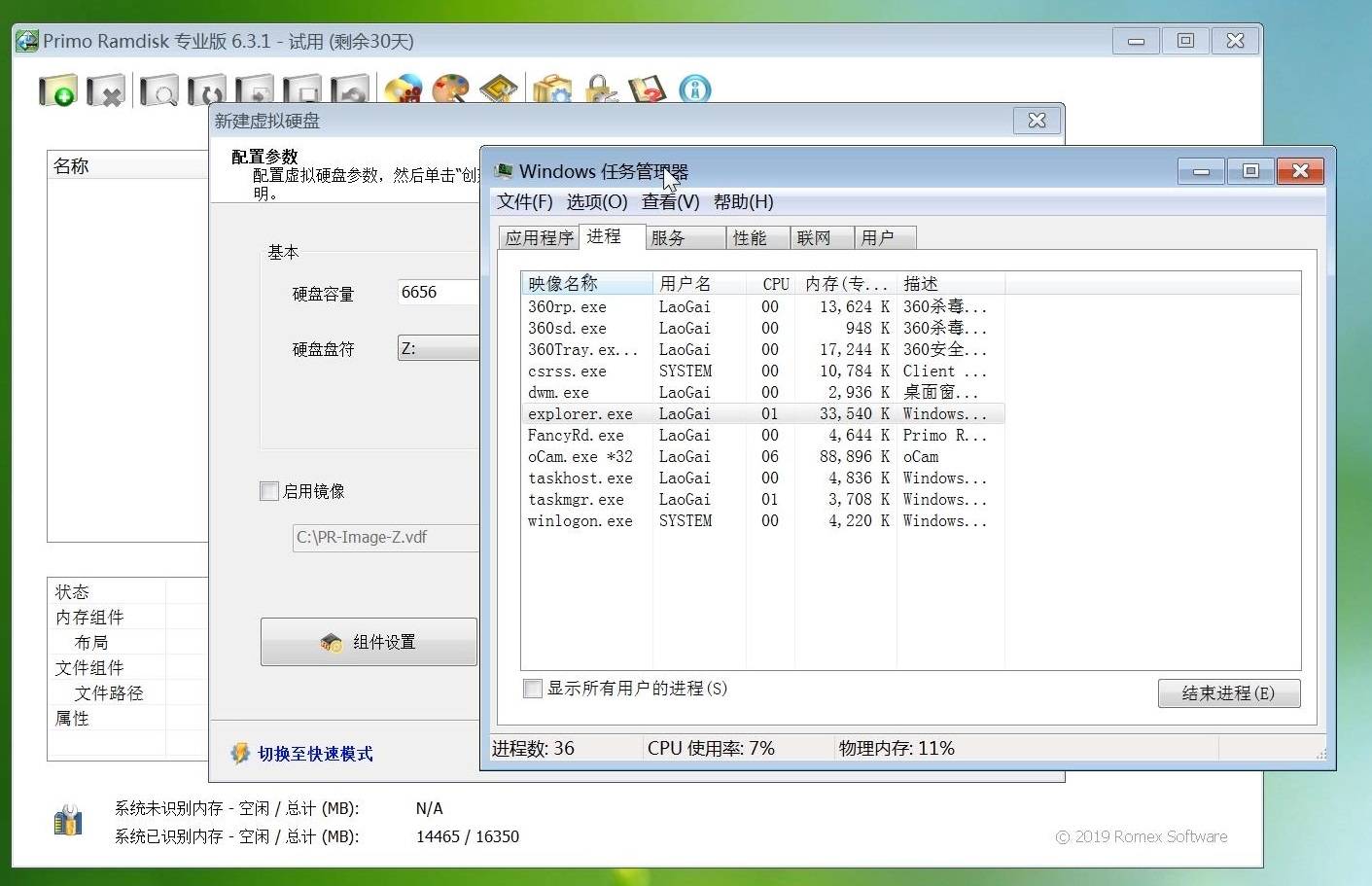Viewport: 1372px width, 886px height.
Task: Sort by 描述 column header
Action: coord(951,283)
